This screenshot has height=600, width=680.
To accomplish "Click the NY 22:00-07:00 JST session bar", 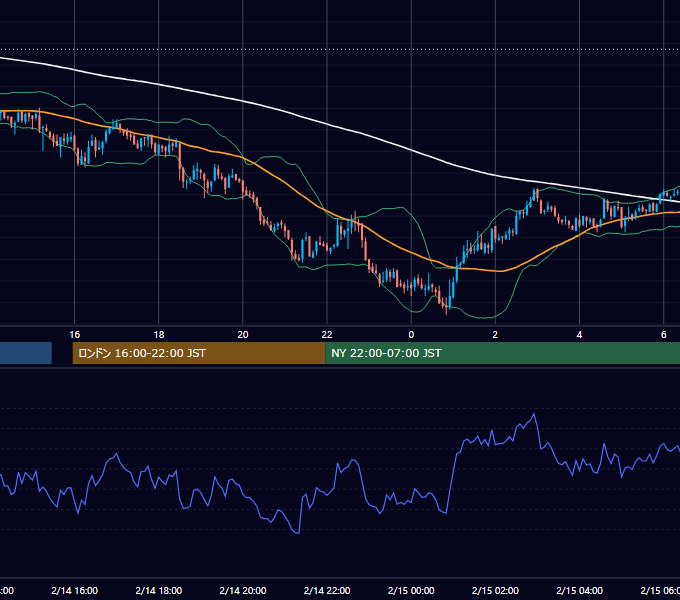I will point(503,353).
